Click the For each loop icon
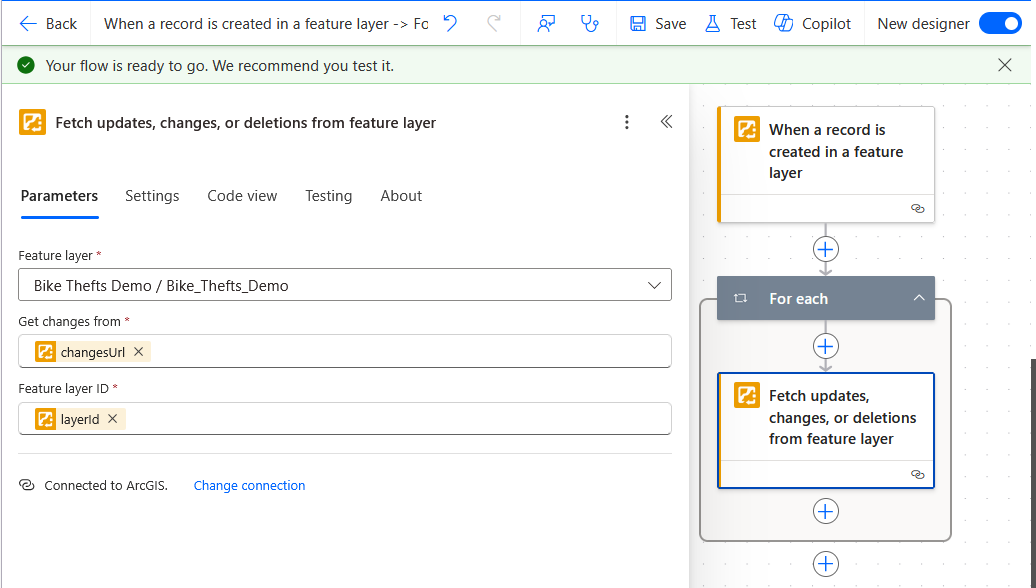This screenshot has height=588, width=1036. tap(741, 299)
